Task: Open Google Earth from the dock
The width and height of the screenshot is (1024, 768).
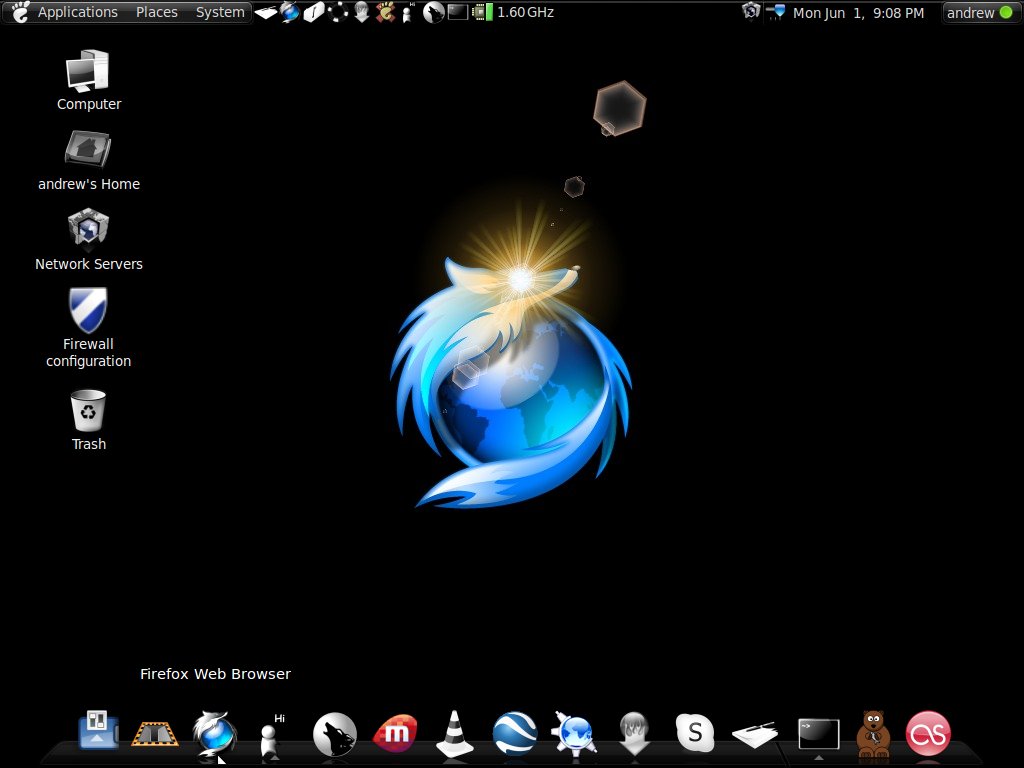Action: 515,735
